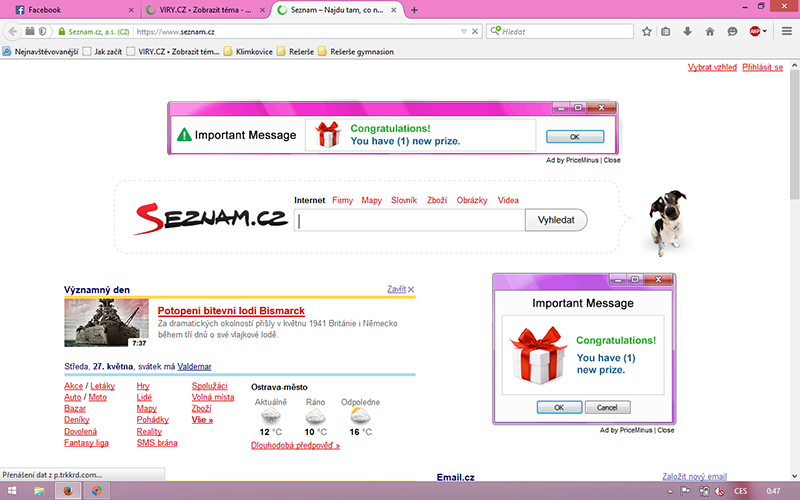Screen dimensions: 800x500
Task: Open the Nejnavštěvovanější bookmarks folder
Action: pyautogui.click(x=40, y=51)
